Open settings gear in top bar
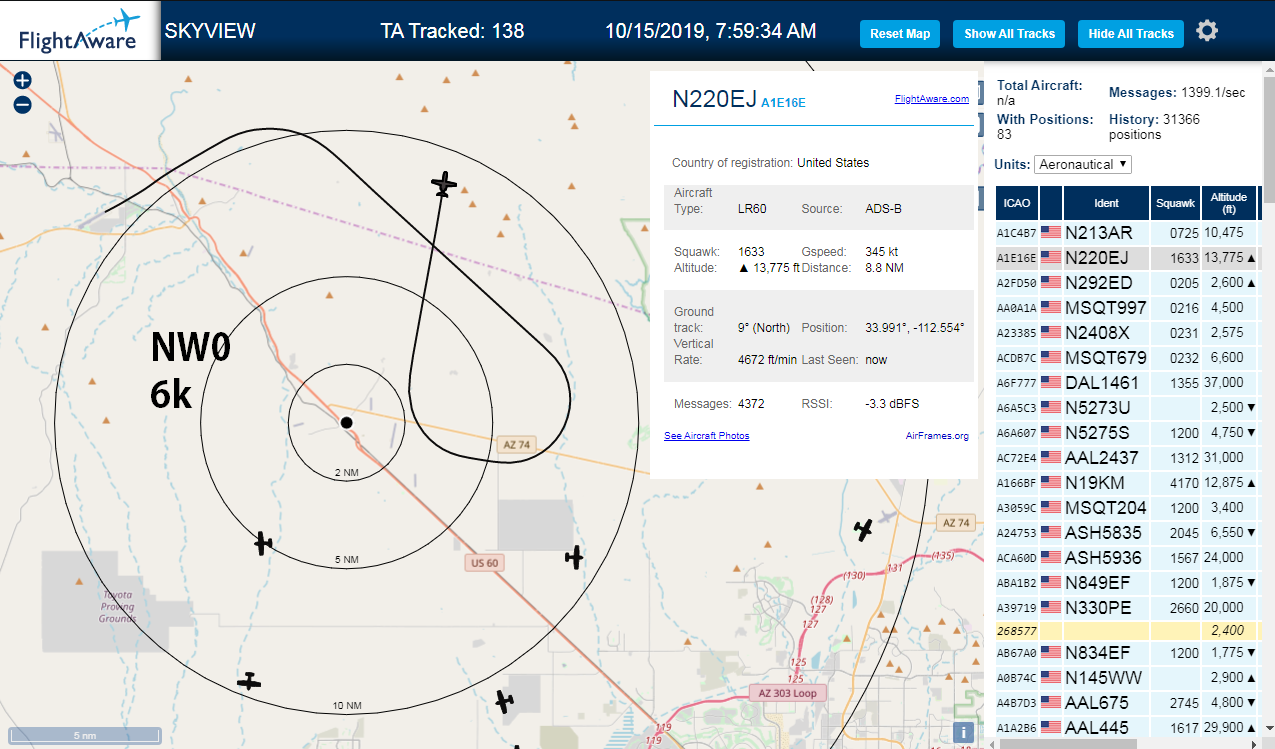 coord(1207,31)
